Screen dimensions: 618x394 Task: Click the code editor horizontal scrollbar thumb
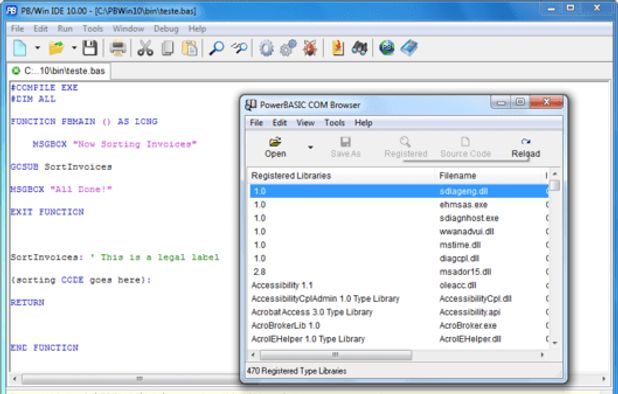pyautogui.click(x=130, y=379)
